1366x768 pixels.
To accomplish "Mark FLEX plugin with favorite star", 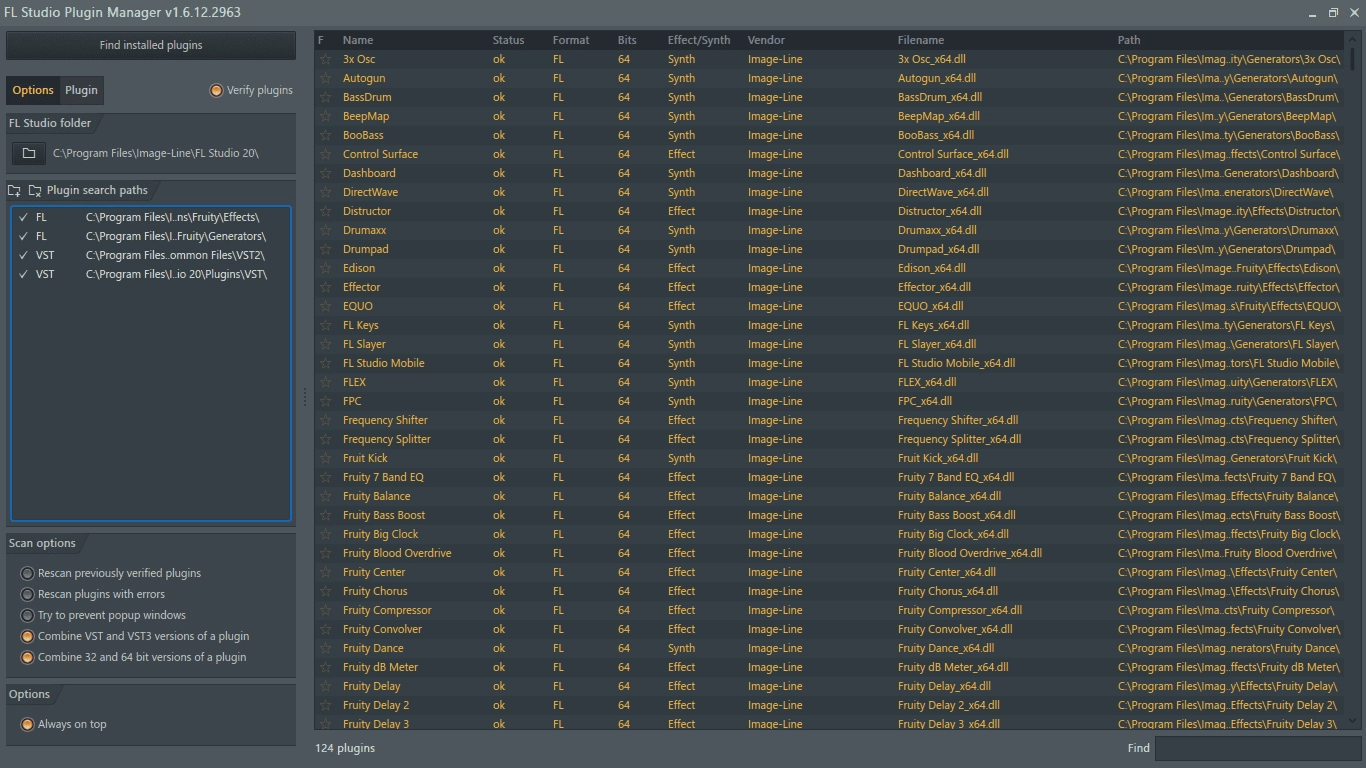I will (x=325, y=382).
